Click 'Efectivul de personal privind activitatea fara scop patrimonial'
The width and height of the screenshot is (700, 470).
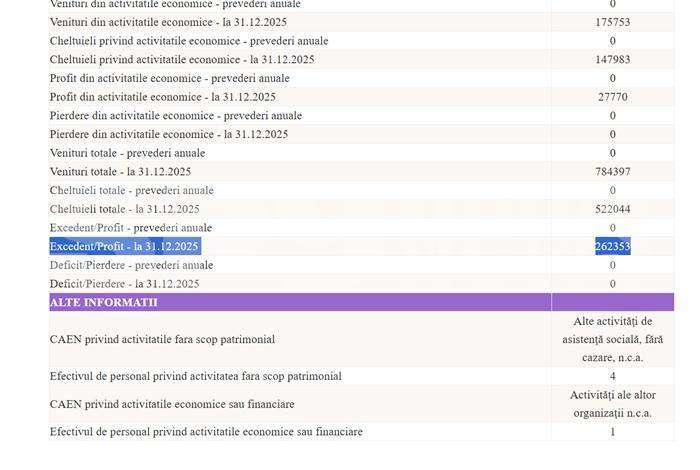[x=196, y=377]
